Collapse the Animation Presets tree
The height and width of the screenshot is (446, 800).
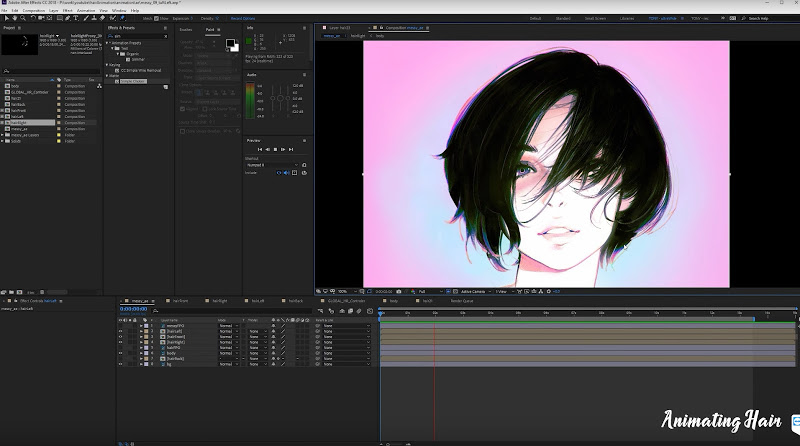108,43
